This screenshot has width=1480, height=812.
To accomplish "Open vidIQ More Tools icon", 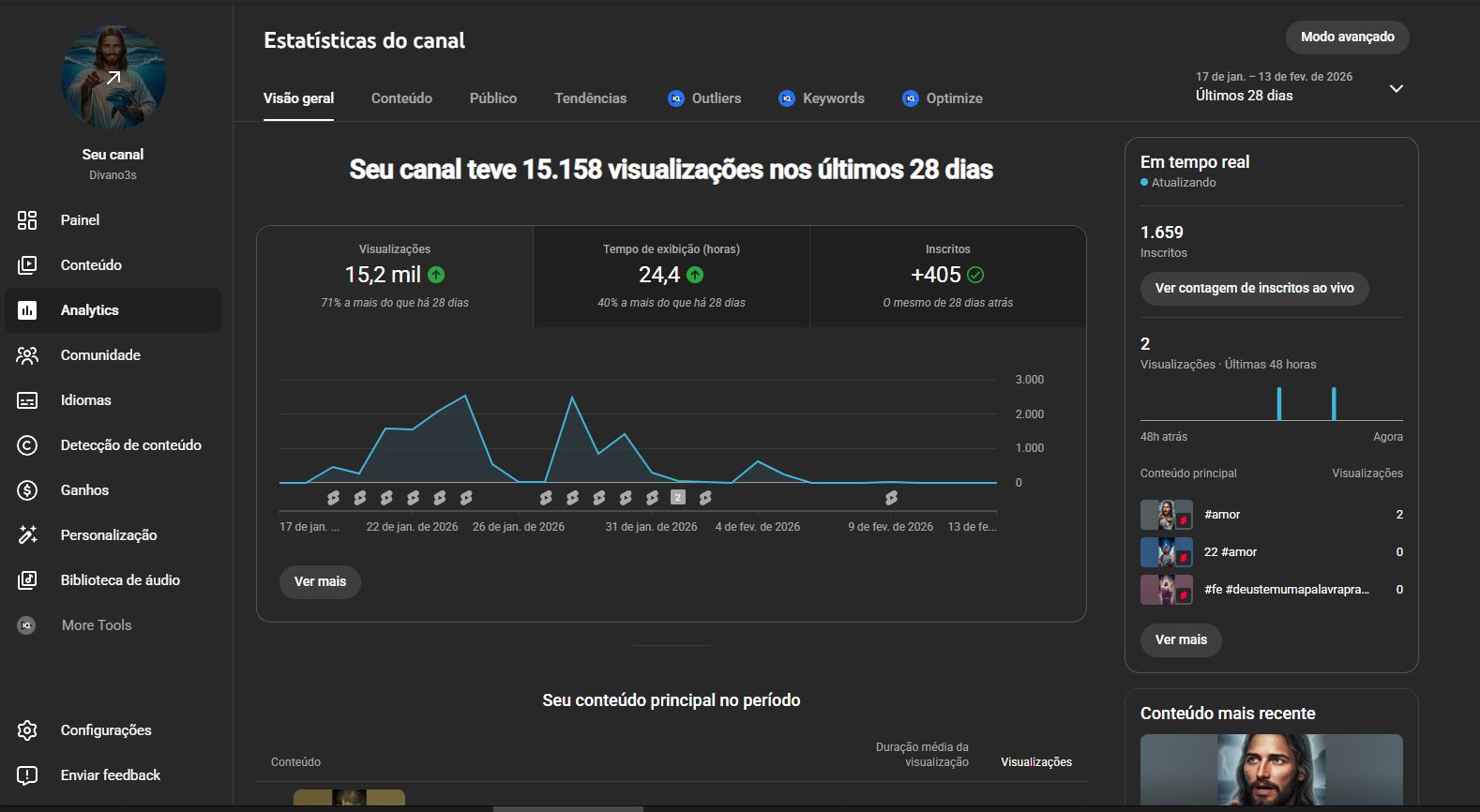I will click(27, 625).
